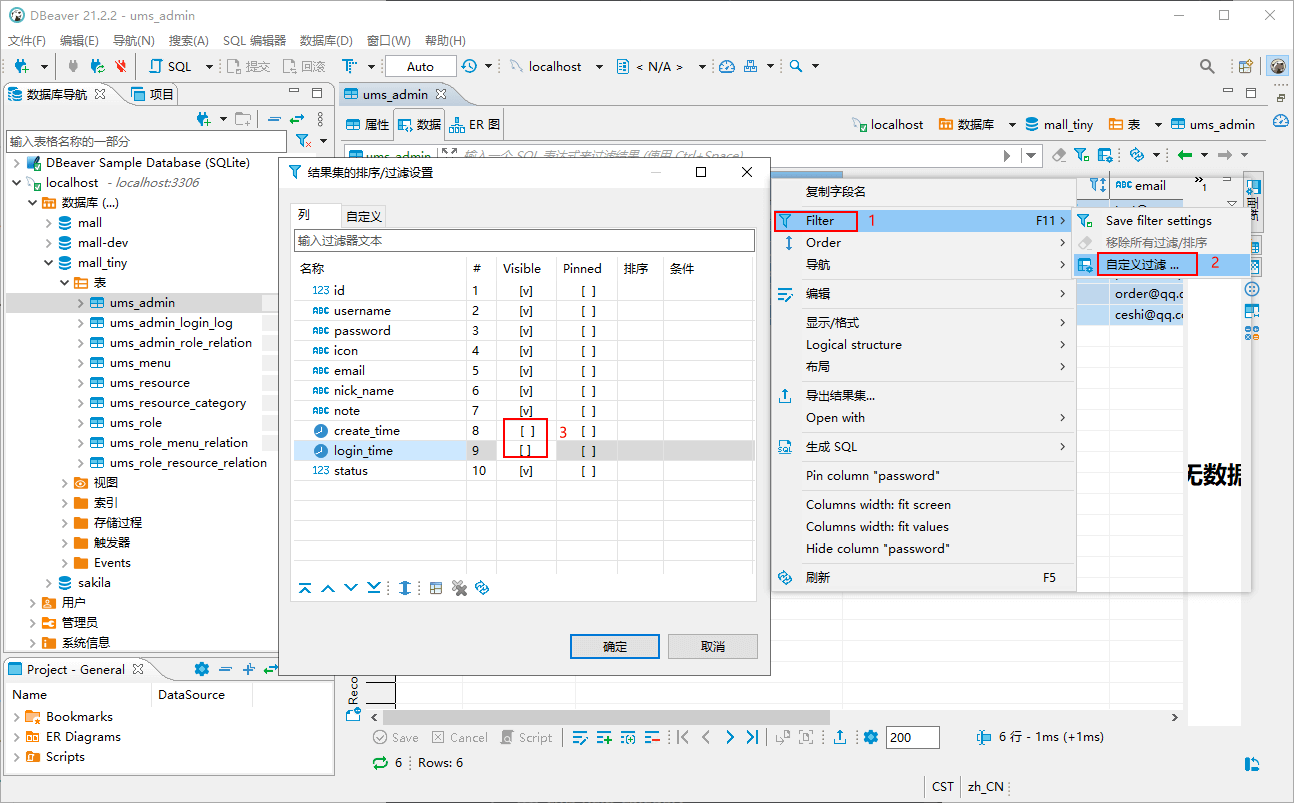Toggle Visible checkbox for password column
This screenshot has width=1294, height=803.
coord(526,330)
